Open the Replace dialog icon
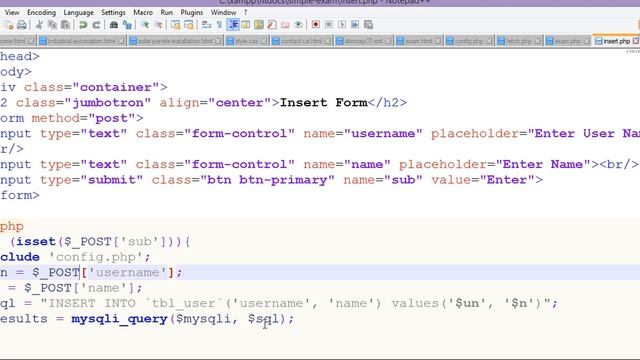 pos(127,25)
